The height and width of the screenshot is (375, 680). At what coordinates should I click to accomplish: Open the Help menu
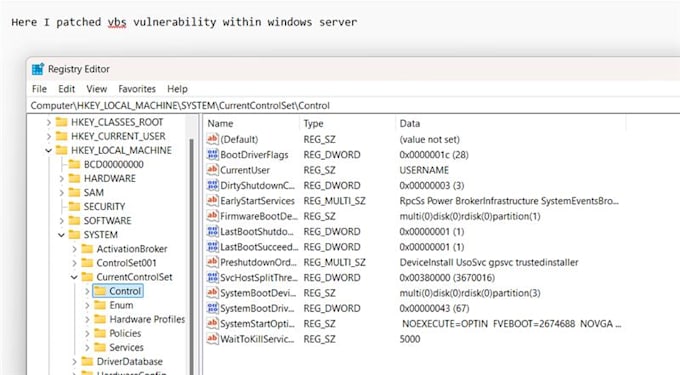(x=177, y=89)
